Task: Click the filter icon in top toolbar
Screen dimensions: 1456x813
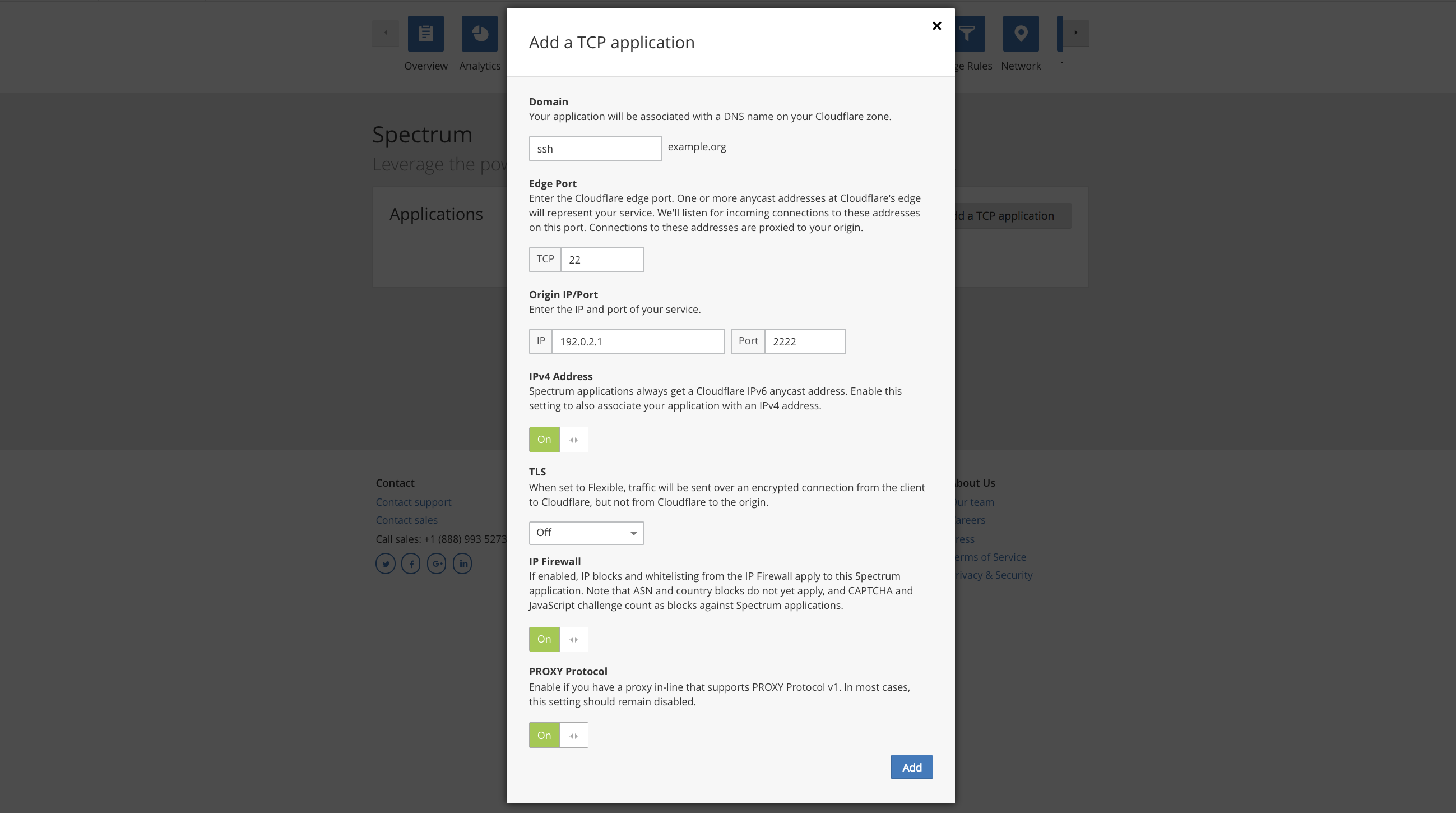Action: point(967,33)
